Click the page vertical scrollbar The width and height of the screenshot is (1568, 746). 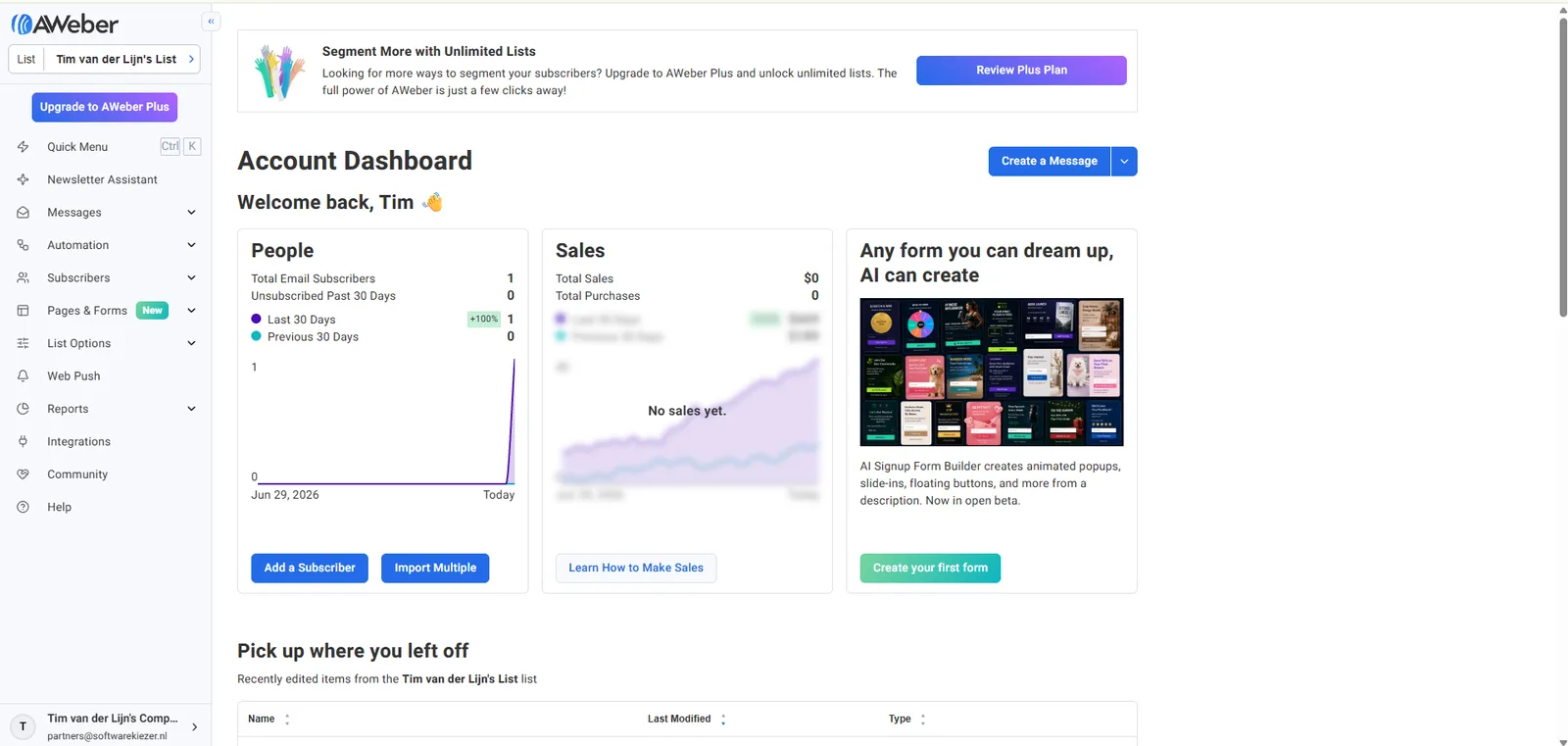(x=1563, y=167)
